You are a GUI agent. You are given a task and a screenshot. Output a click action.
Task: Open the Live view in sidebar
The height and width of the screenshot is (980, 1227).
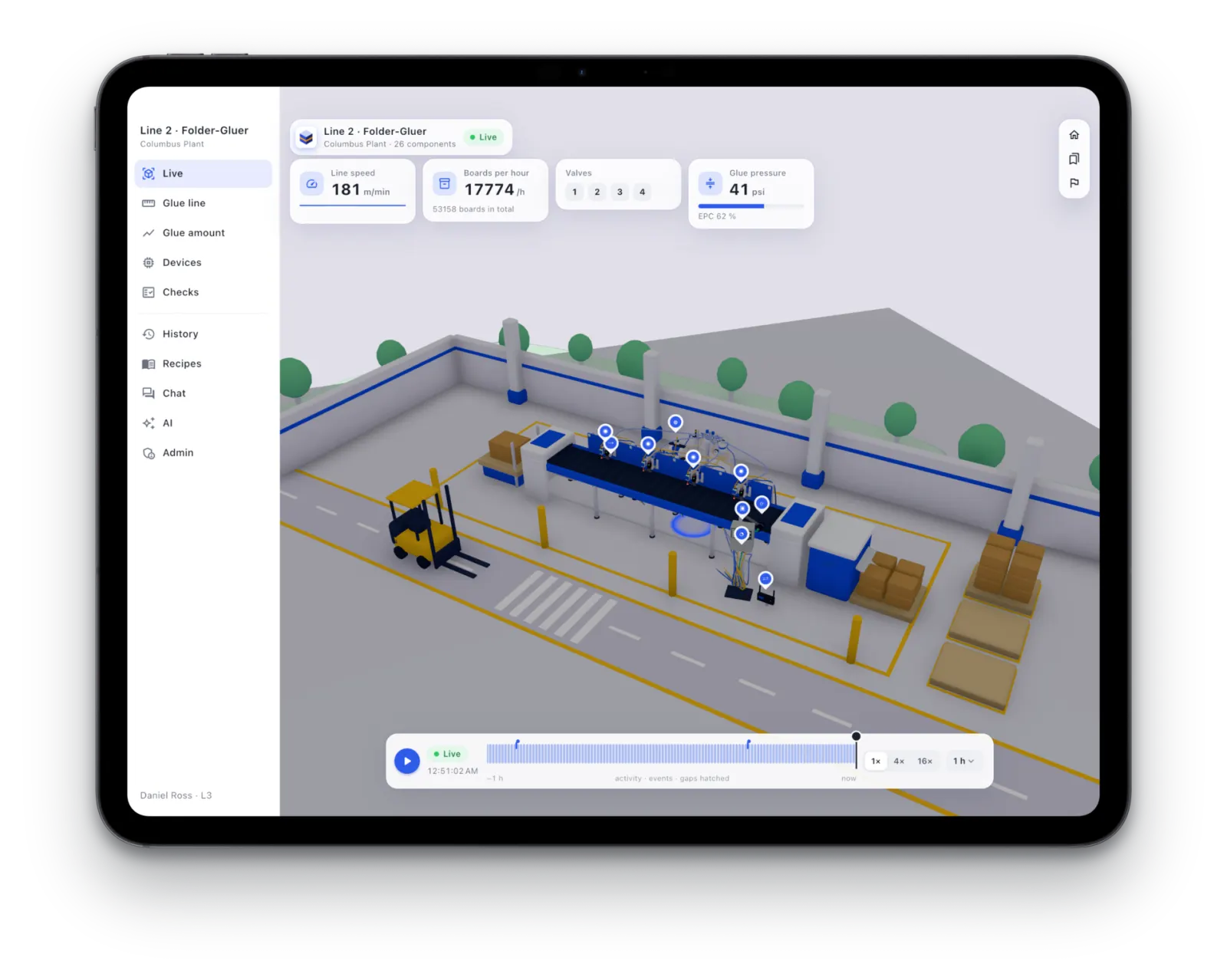pos(202,173)
